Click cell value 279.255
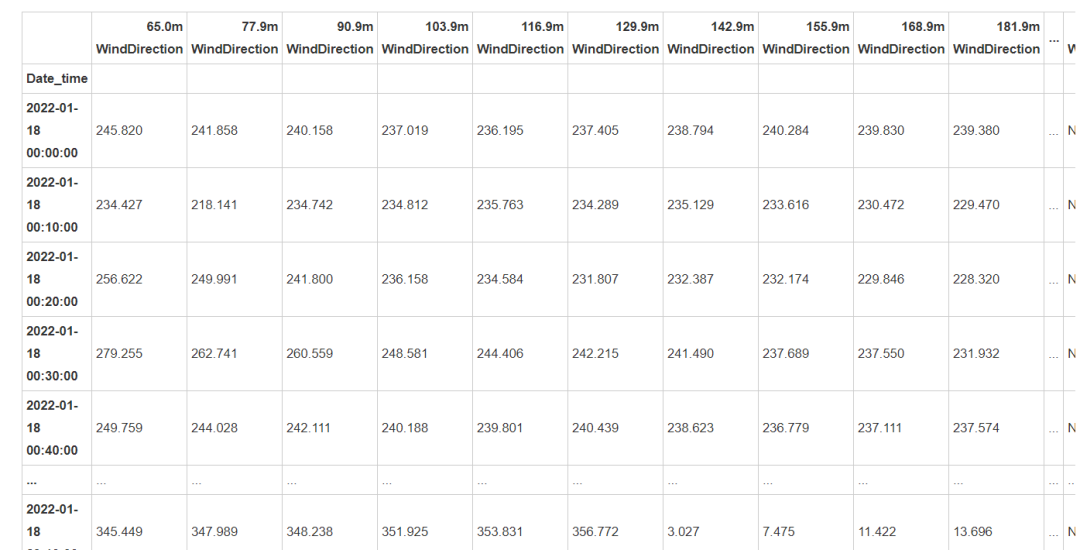Screen dimensions: 1080x550 click(x=119, y=353)
